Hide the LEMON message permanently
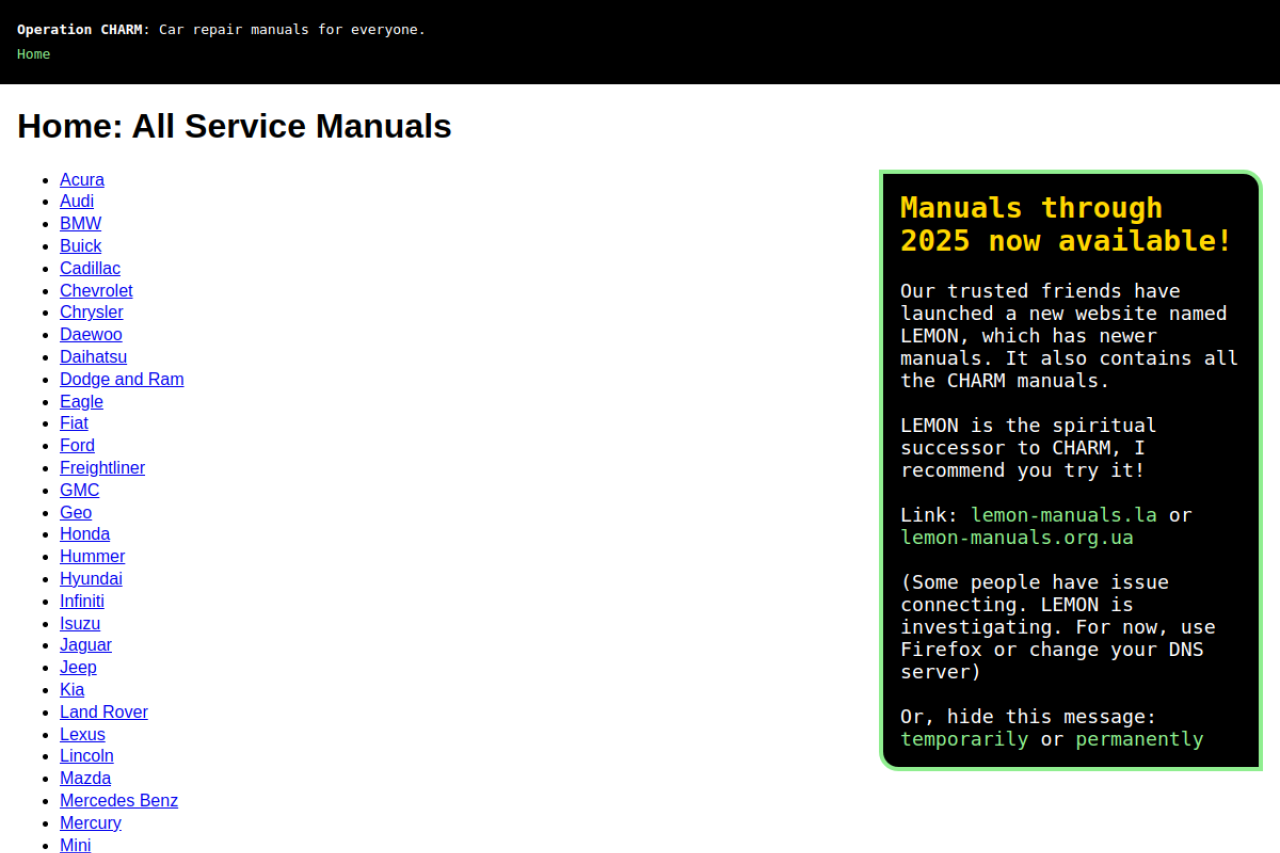This screenshot has height=853, width=1280. pos(1139,739)
